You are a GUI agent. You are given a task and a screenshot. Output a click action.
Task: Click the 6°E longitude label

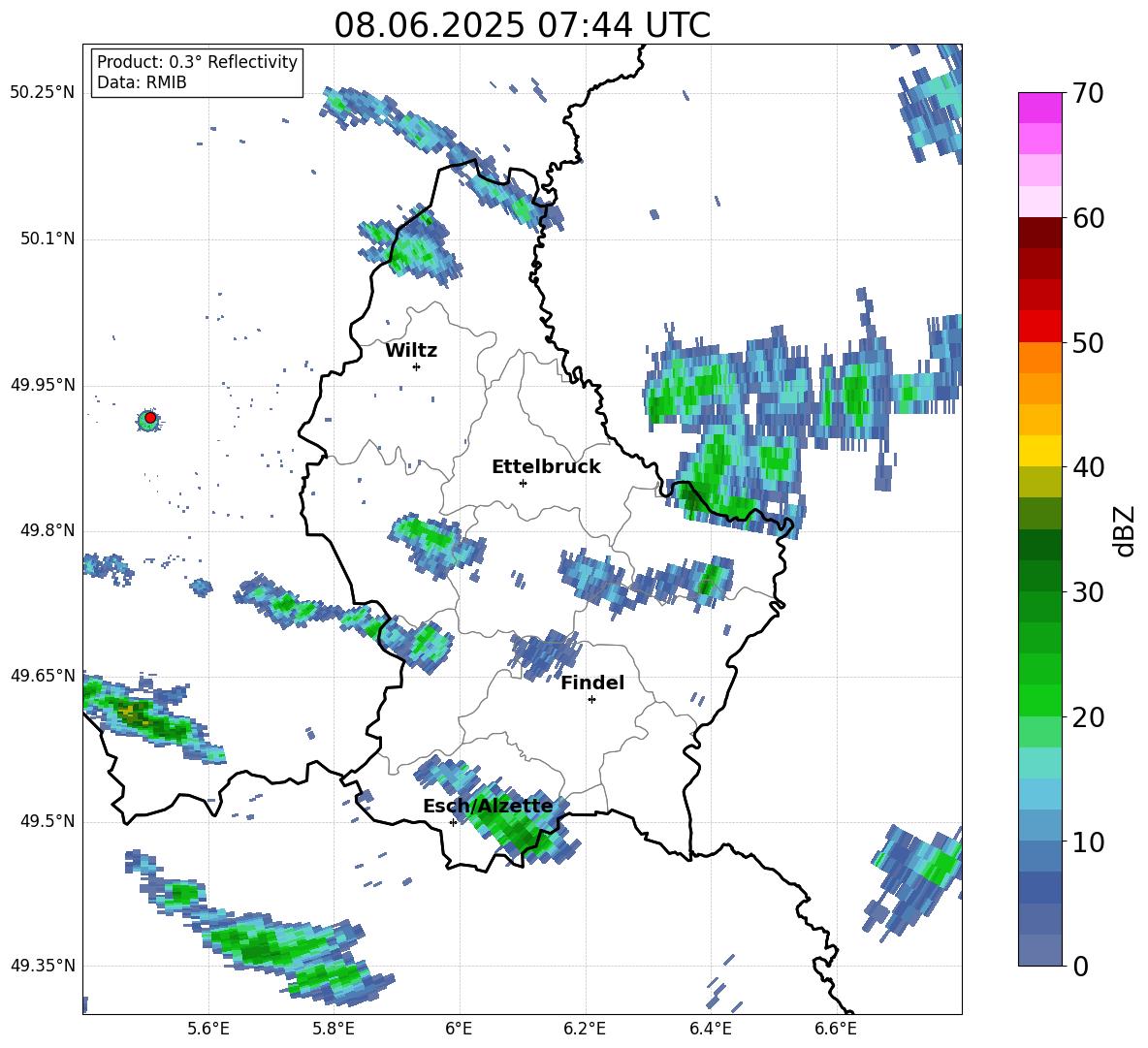(459, 1029)
